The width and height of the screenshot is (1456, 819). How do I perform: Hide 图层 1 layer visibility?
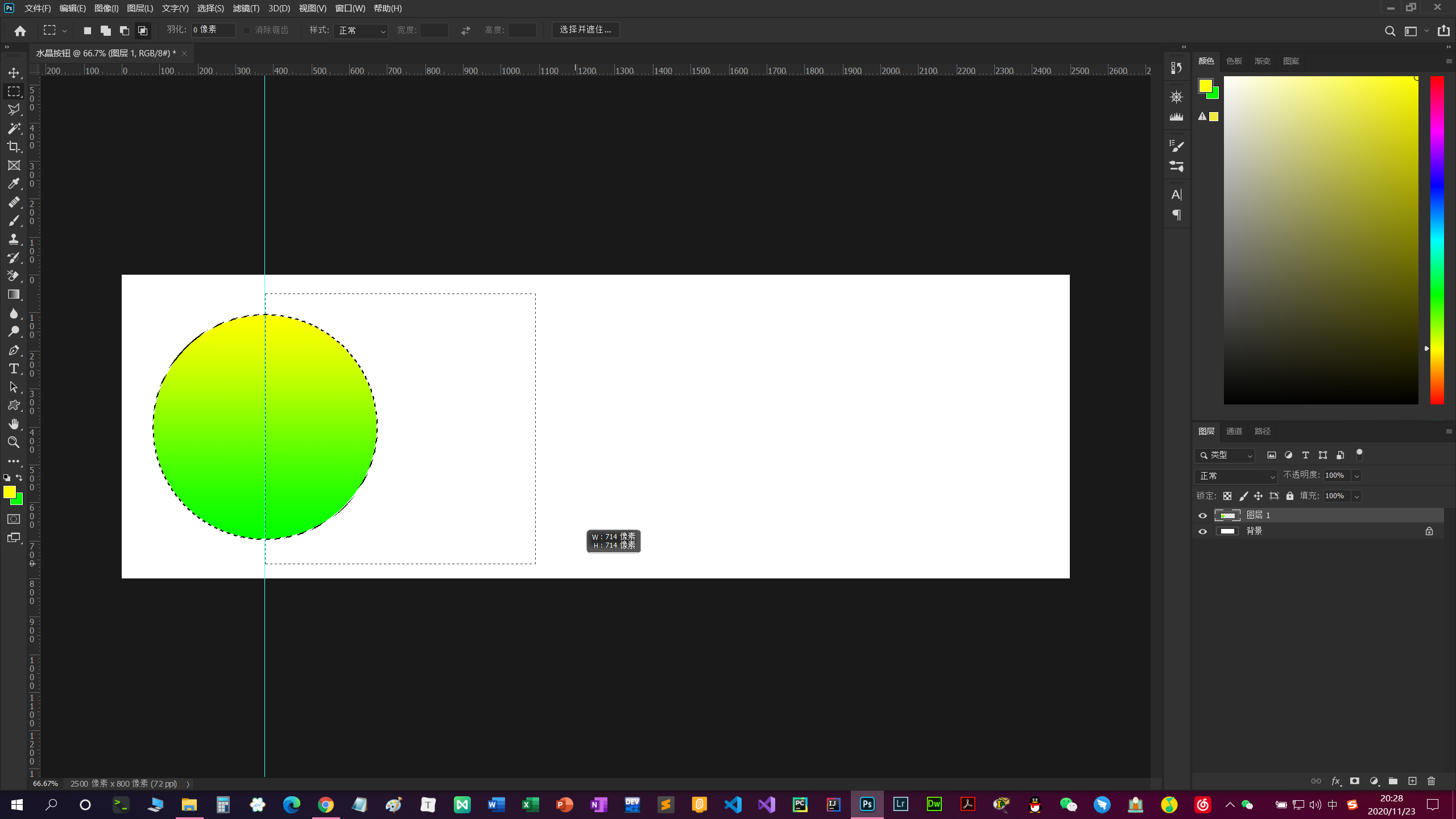1202,516
